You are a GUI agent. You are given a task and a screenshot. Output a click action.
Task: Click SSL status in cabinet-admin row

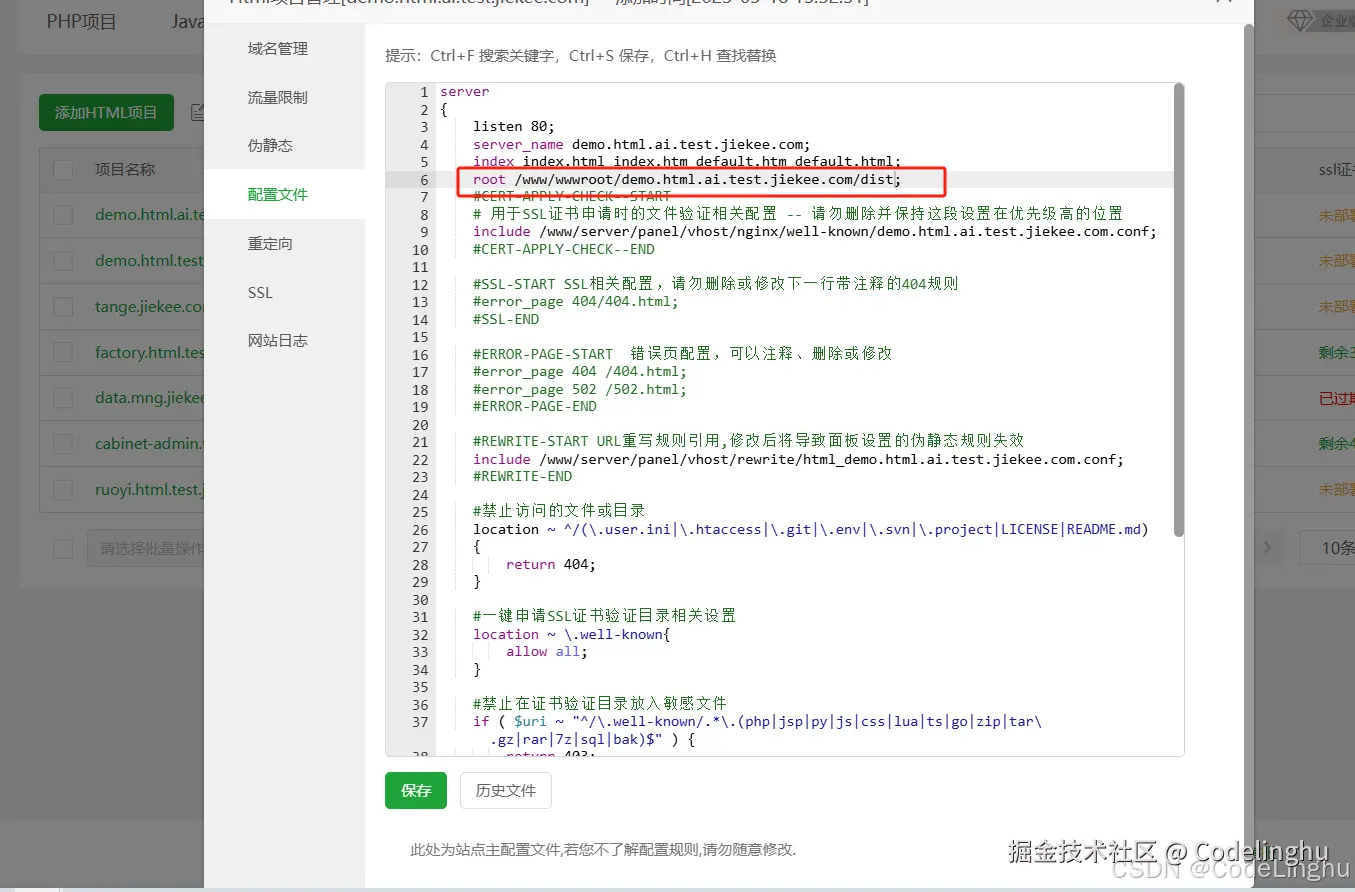pyautogui.click(x=1336, y=444)
